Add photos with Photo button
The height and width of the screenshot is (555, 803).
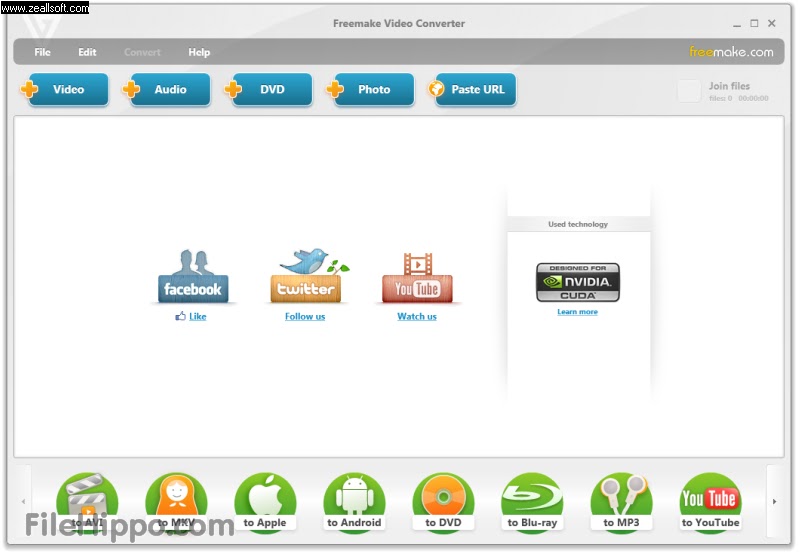coord(370,90)
